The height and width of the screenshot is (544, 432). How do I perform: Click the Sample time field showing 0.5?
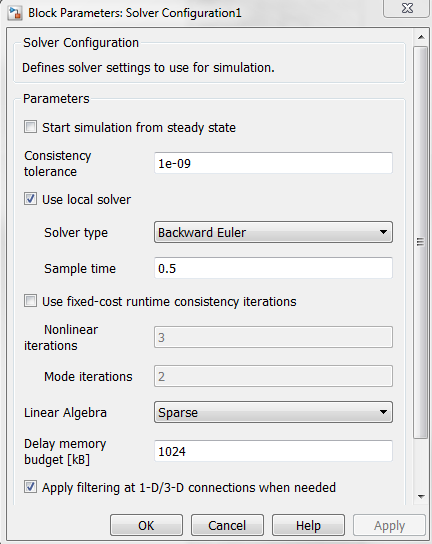[273, 268]
